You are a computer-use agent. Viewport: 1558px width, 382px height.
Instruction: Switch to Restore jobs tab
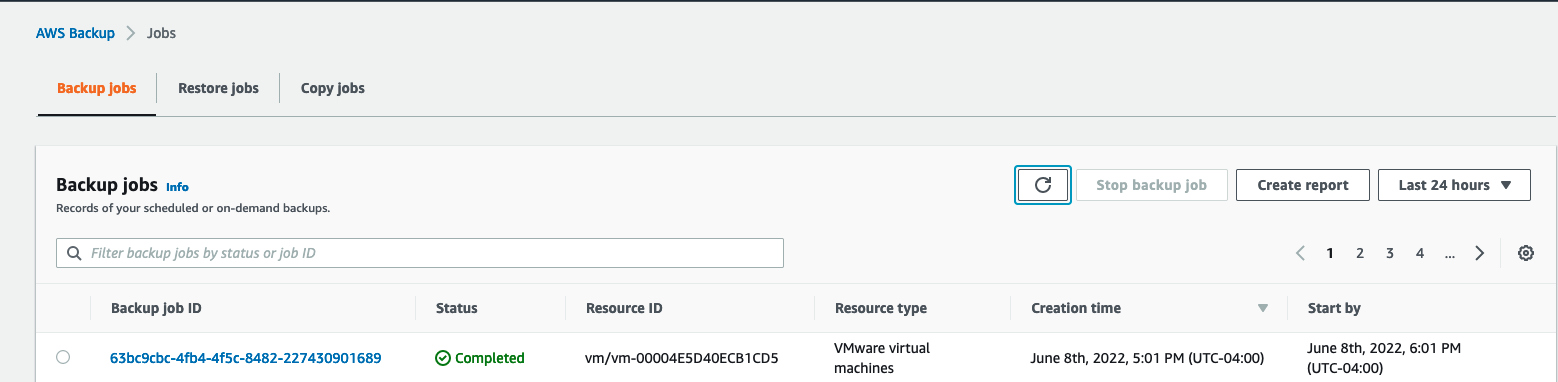218,88
